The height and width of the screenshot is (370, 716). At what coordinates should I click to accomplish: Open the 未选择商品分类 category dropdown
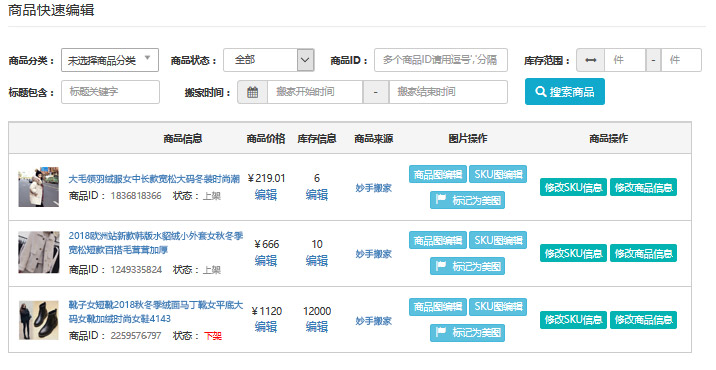110,60
